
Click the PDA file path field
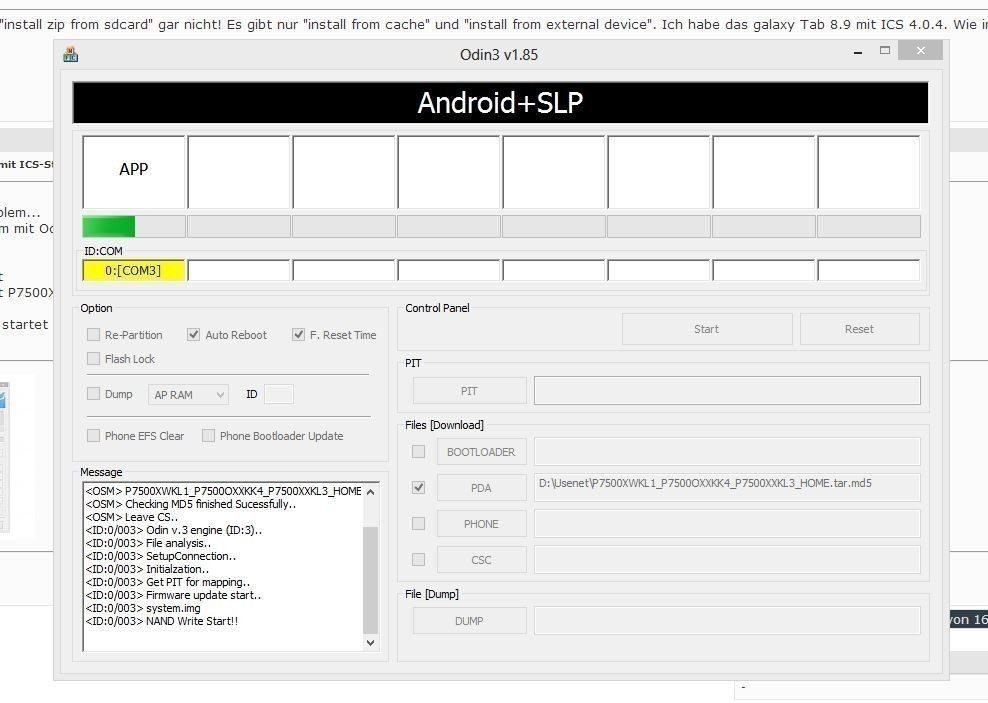coord(727,488)
